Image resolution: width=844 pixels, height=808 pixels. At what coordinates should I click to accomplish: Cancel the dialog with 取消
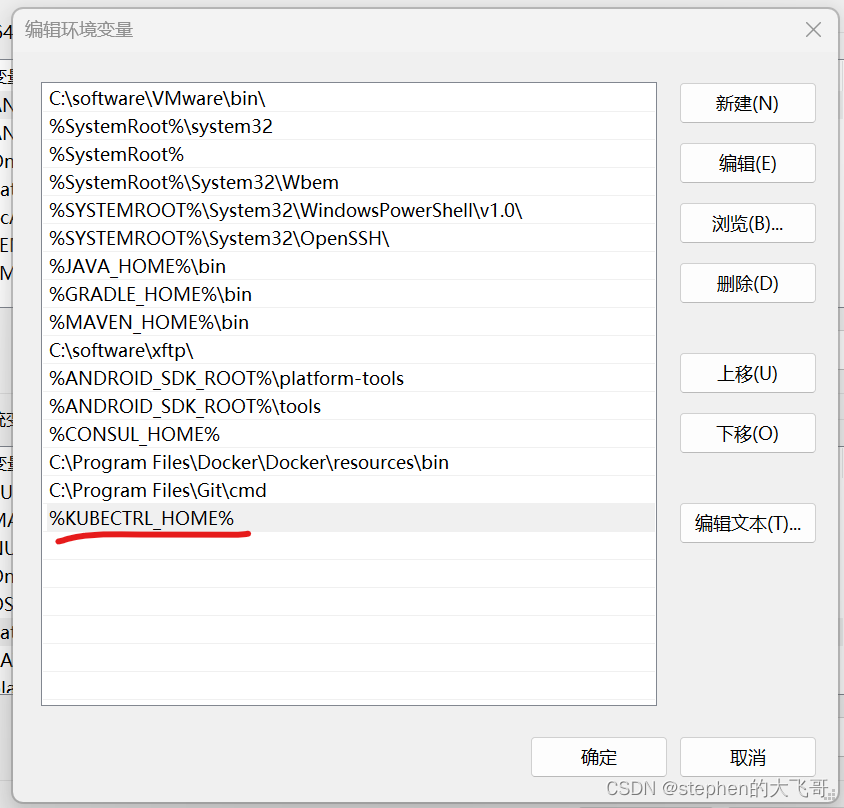coord(747,757)
